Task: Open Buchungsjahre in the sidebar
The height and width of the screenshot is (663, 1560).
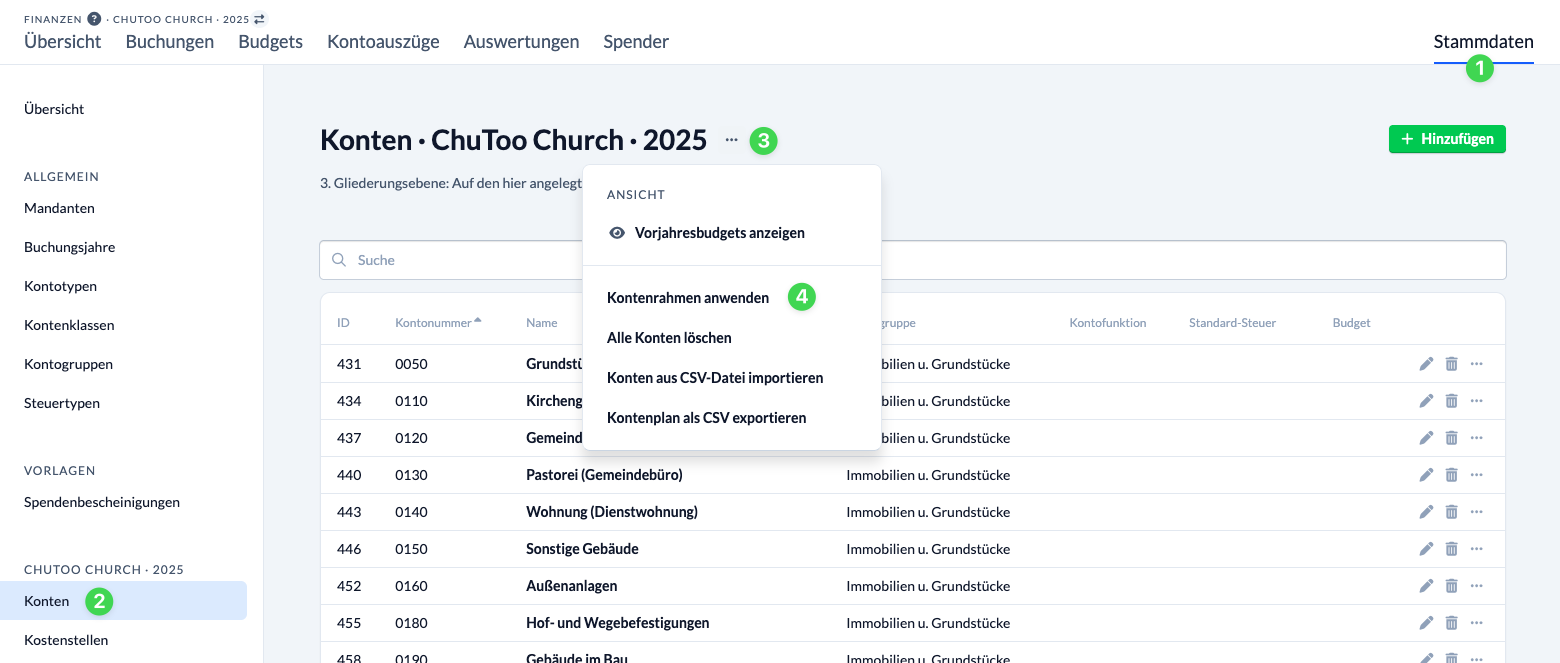Action: click(70, 247)
